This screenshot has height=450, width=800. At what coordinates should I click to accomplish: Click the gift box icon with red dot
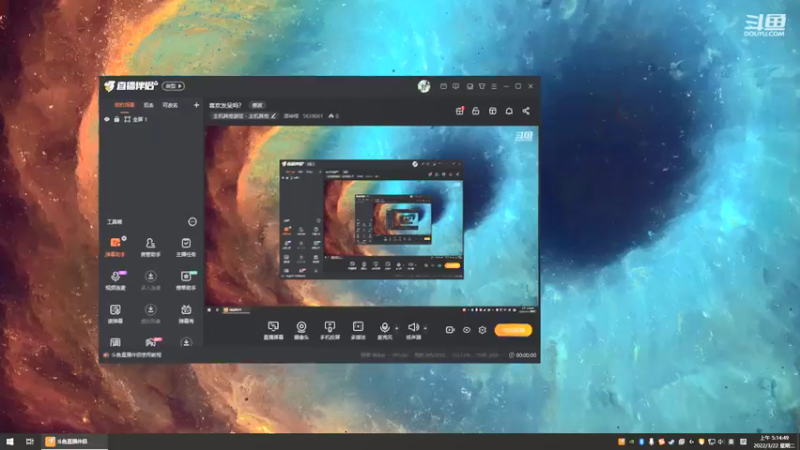coord(460,111)
